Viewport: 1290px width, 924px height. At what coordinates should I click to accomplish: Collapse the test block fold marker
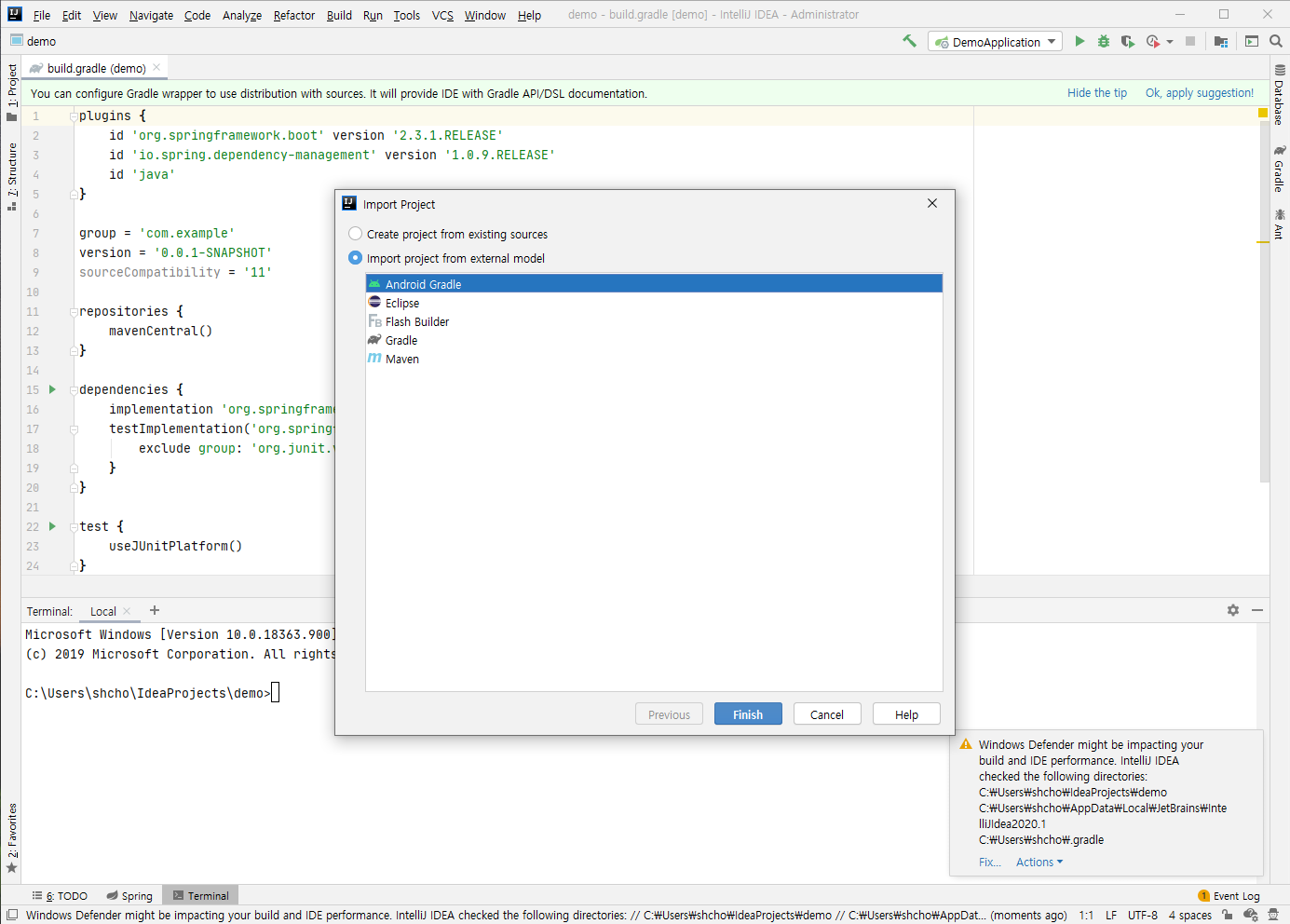pyautogui.click(x=74, y=527)
